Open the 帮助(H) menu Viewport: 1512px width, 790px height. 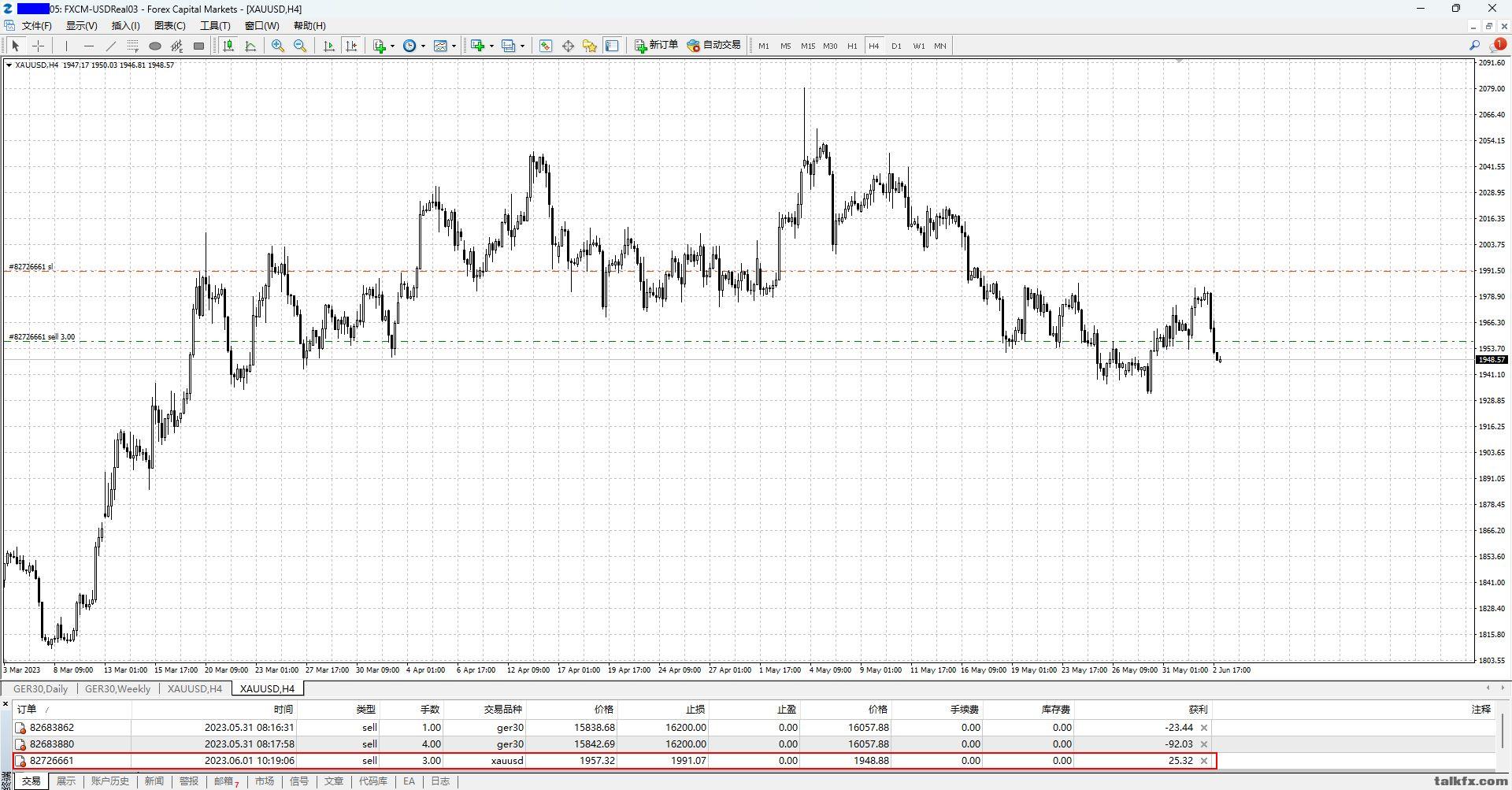coord(309,25)
